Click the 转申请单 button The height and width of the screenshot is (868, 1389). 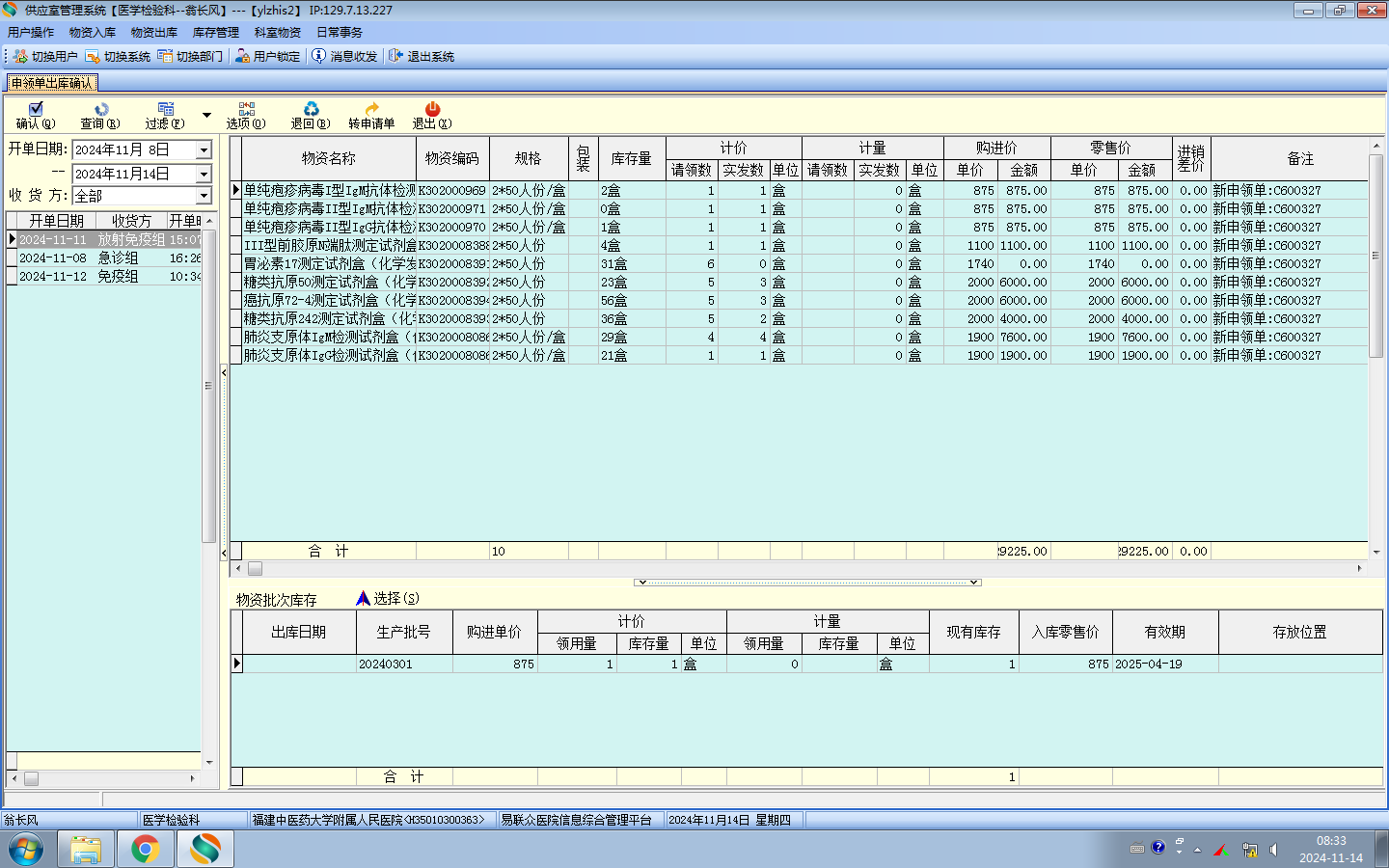(x=371, y=116)
